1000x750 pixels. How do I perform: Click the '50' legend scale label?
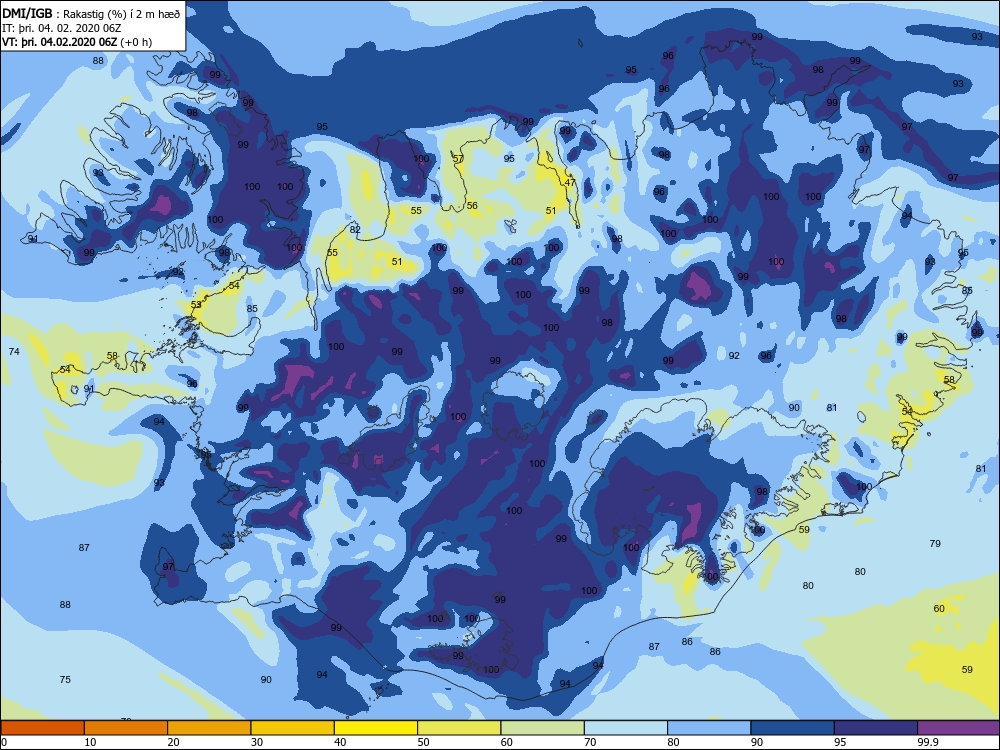423,742
